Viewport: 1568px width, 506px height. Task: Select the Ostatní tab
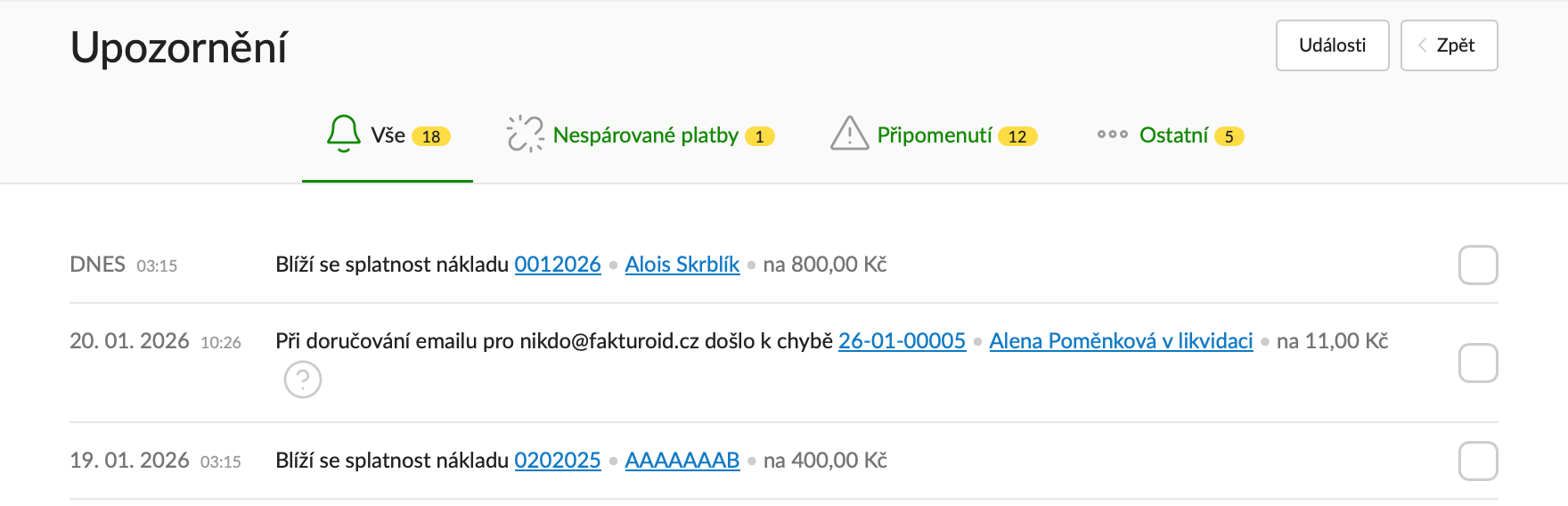[x=1173, y=135]
